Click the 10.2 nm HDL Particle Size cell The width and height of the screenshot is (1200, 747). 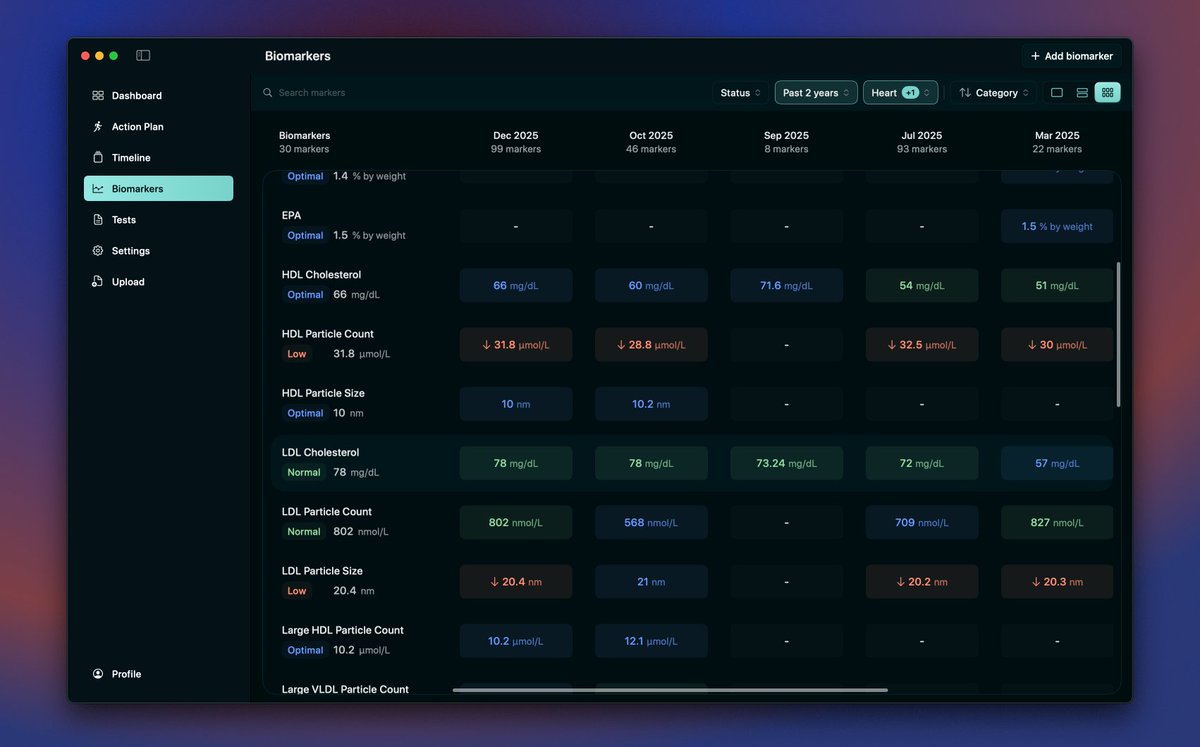tap(651, 404)
